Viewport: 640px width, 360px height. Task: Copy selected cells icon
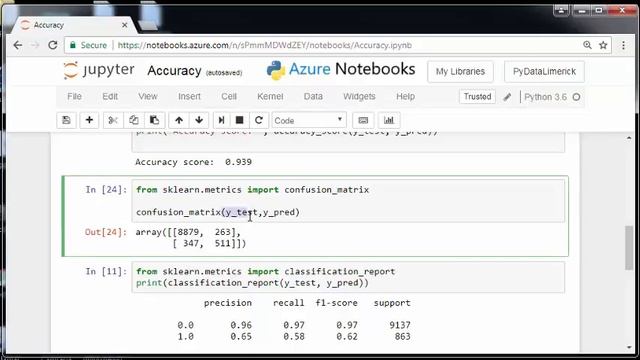(133, 120)
